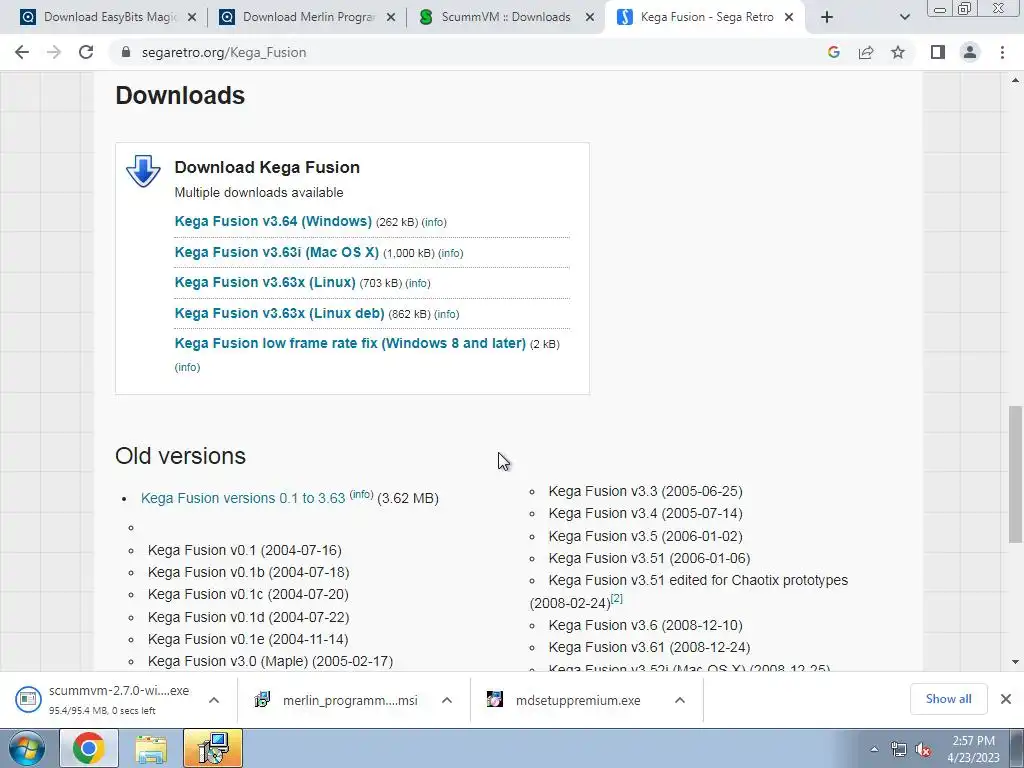Close the ScummVM Downloads tab
The image size is (1024, 768).
590,17
